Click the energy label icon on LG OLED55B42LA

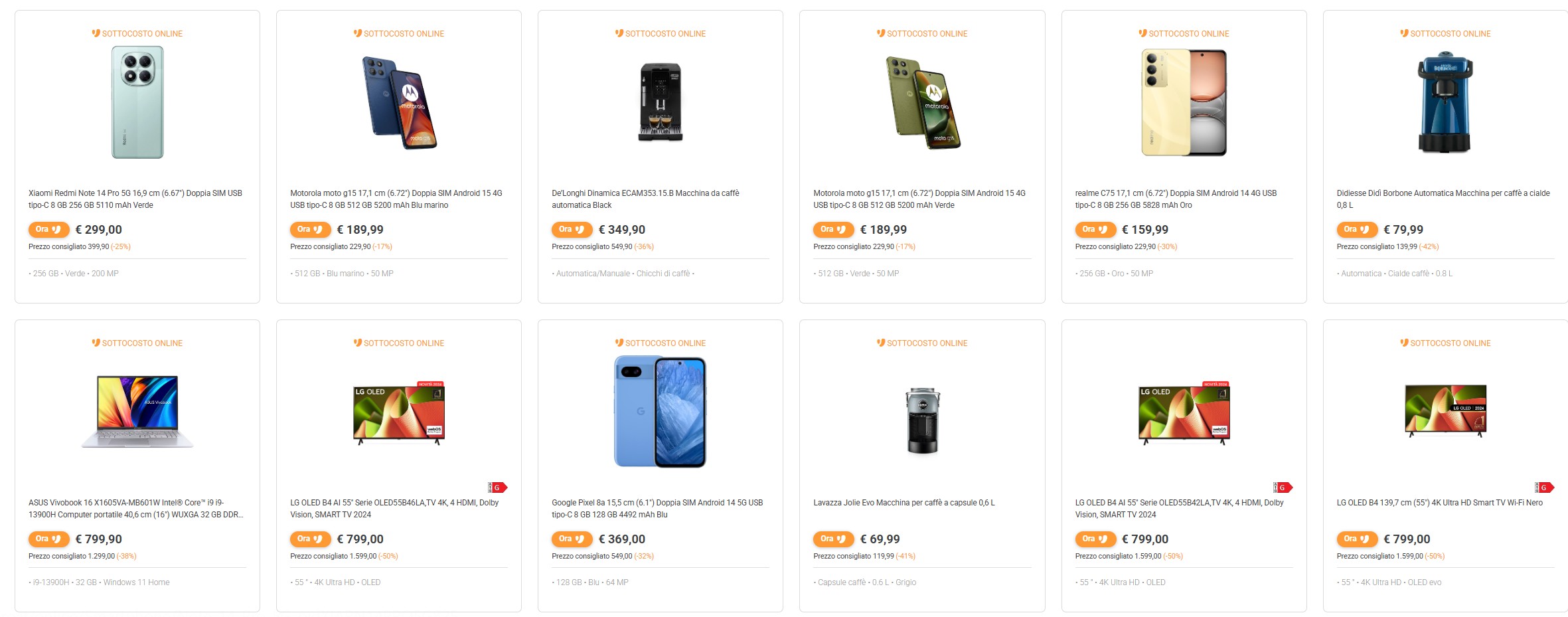pyautogui.click(x=1283, y=487)
